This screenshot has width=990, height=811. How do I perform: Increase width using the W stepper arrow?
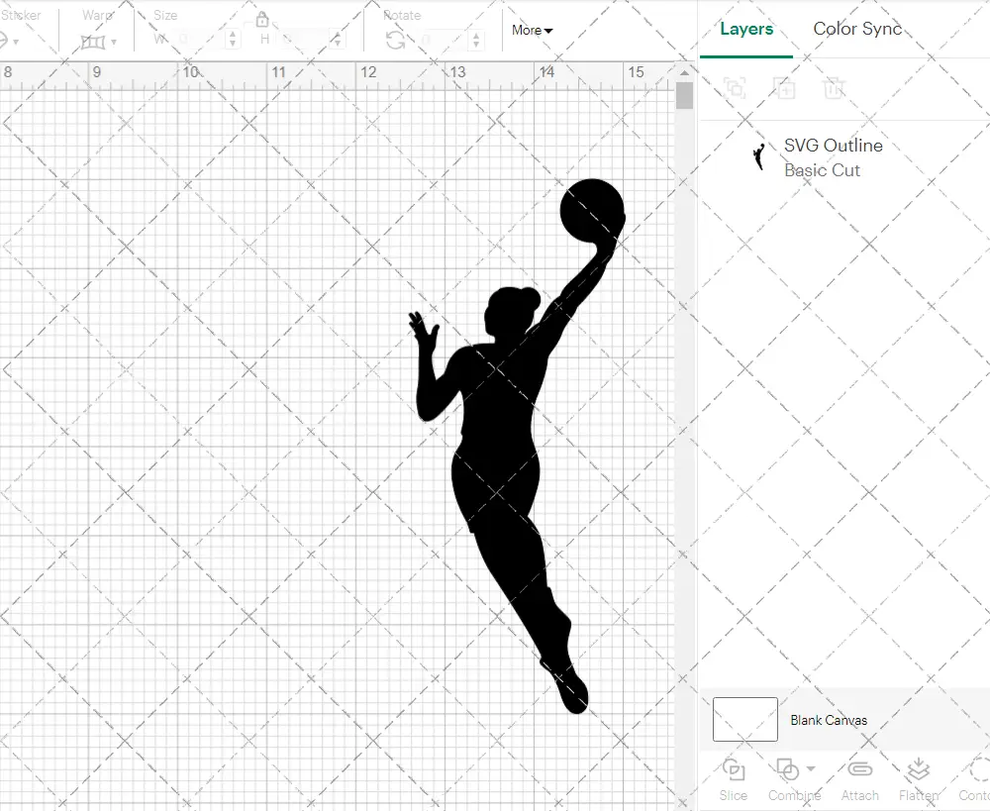click(233, 36)
